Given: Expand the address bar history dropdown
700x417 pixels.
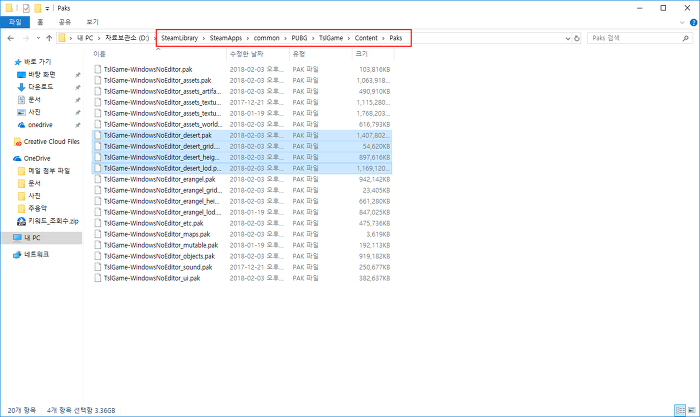Looking at the screenshot, I should 568,38.
